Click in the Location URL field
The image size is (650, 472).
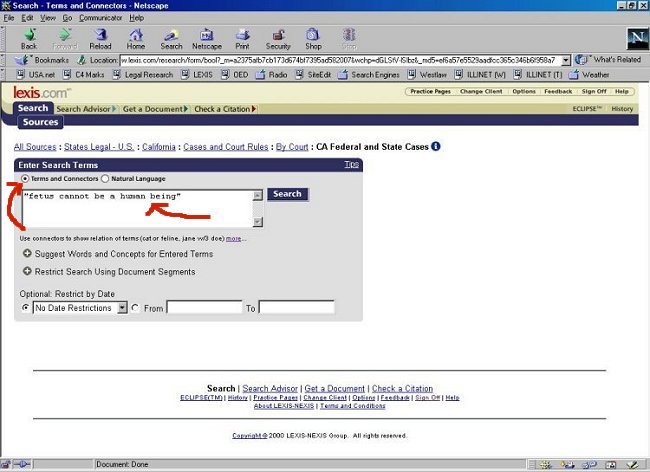pyautogui.click(x=340, y=61)
